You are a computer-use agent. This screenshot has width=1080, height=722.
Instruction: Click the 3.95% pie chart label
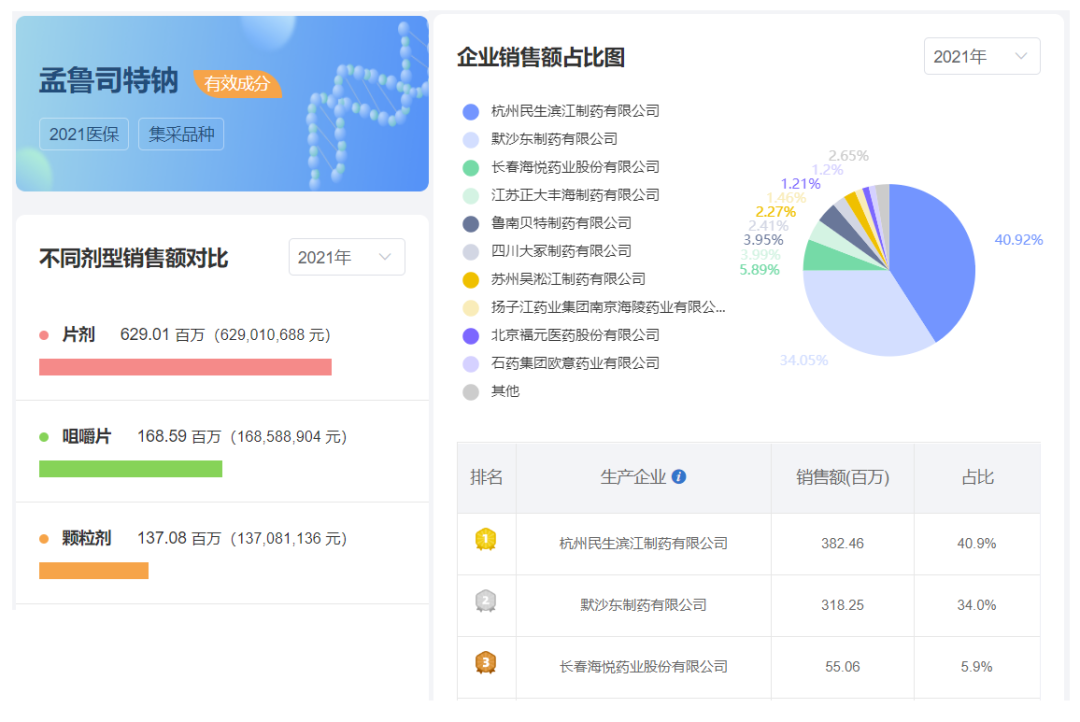click(763, 240)
